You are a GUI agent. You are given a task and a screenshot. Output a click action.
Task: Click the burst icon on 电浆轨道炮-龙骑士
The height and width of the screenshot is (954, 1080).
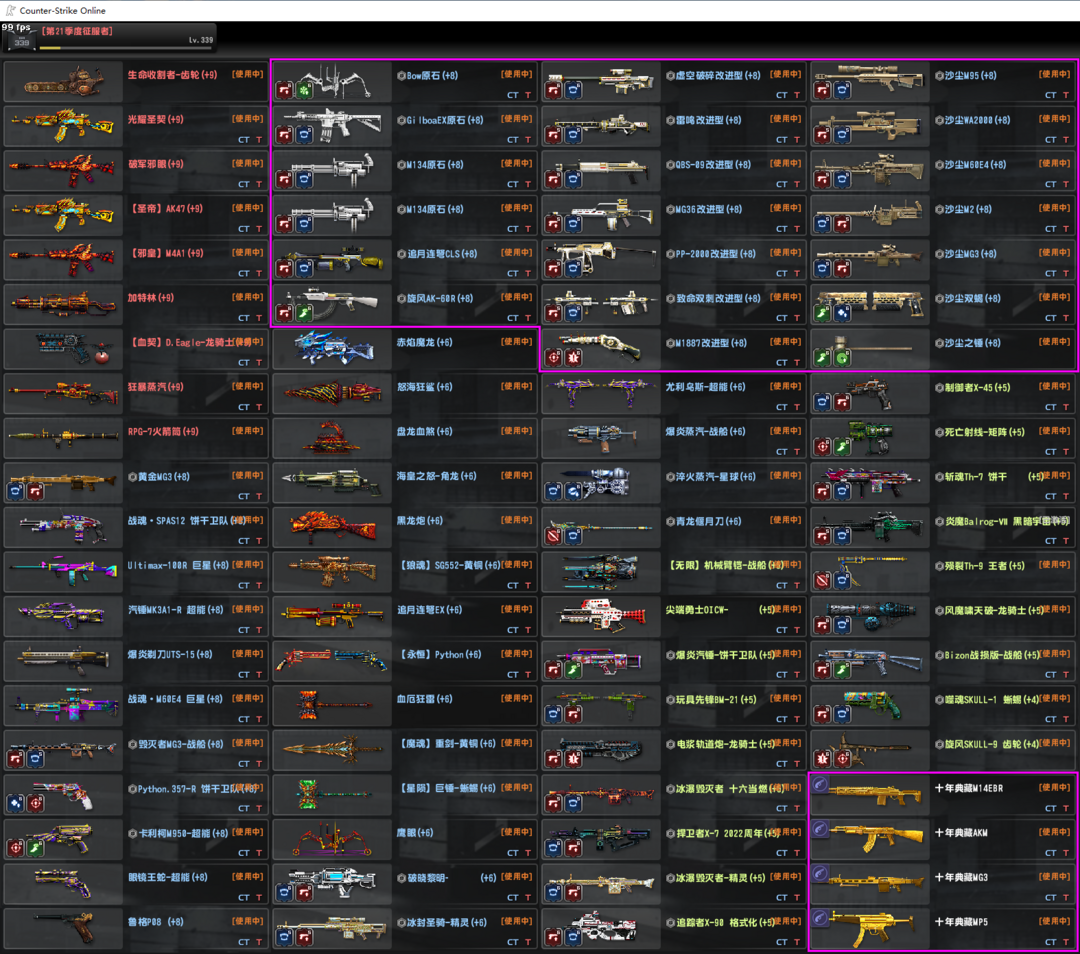pyautogui.click(x=574, y=759)
